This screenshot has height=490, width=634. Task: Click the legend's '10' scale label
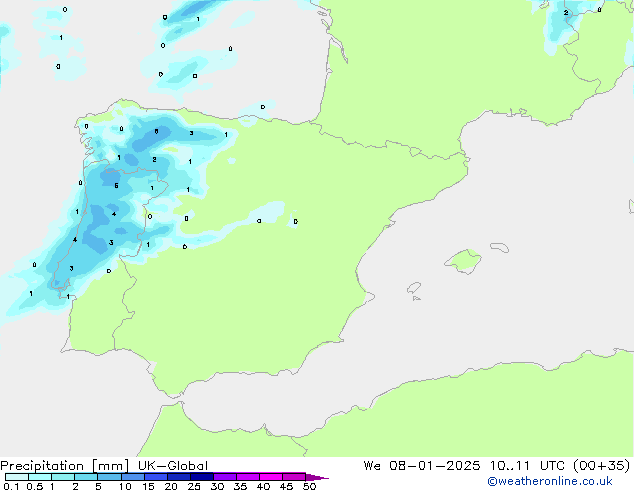tap(125, 486)
